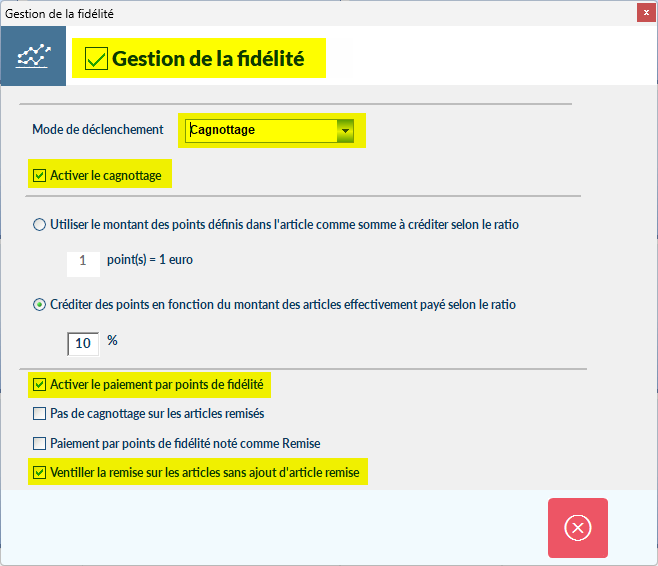Viewport: 658px width, 566px height.
Task: Check Paiement par points de fidélité noté comme Remise
Action: [x=39, y=443]
